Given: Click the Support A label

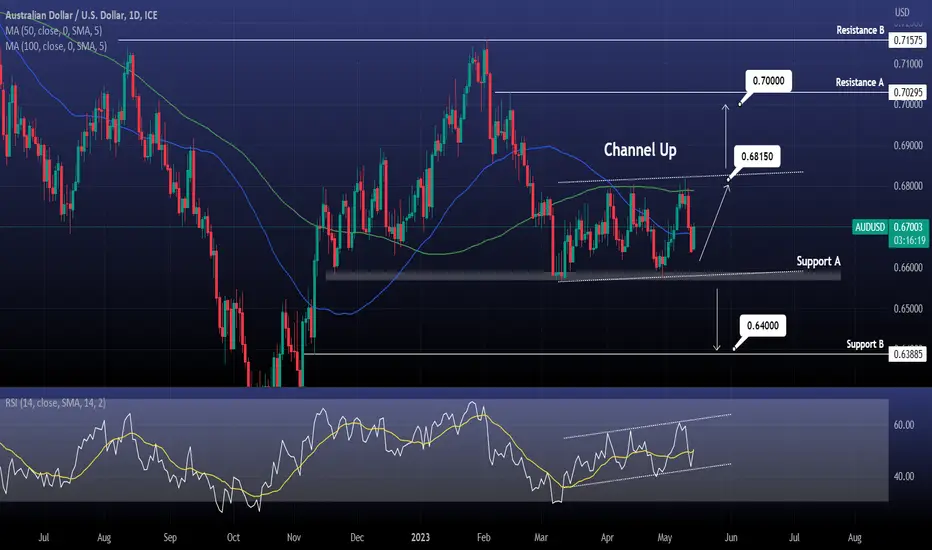Looking at the screenshot, I should (818, 261).
